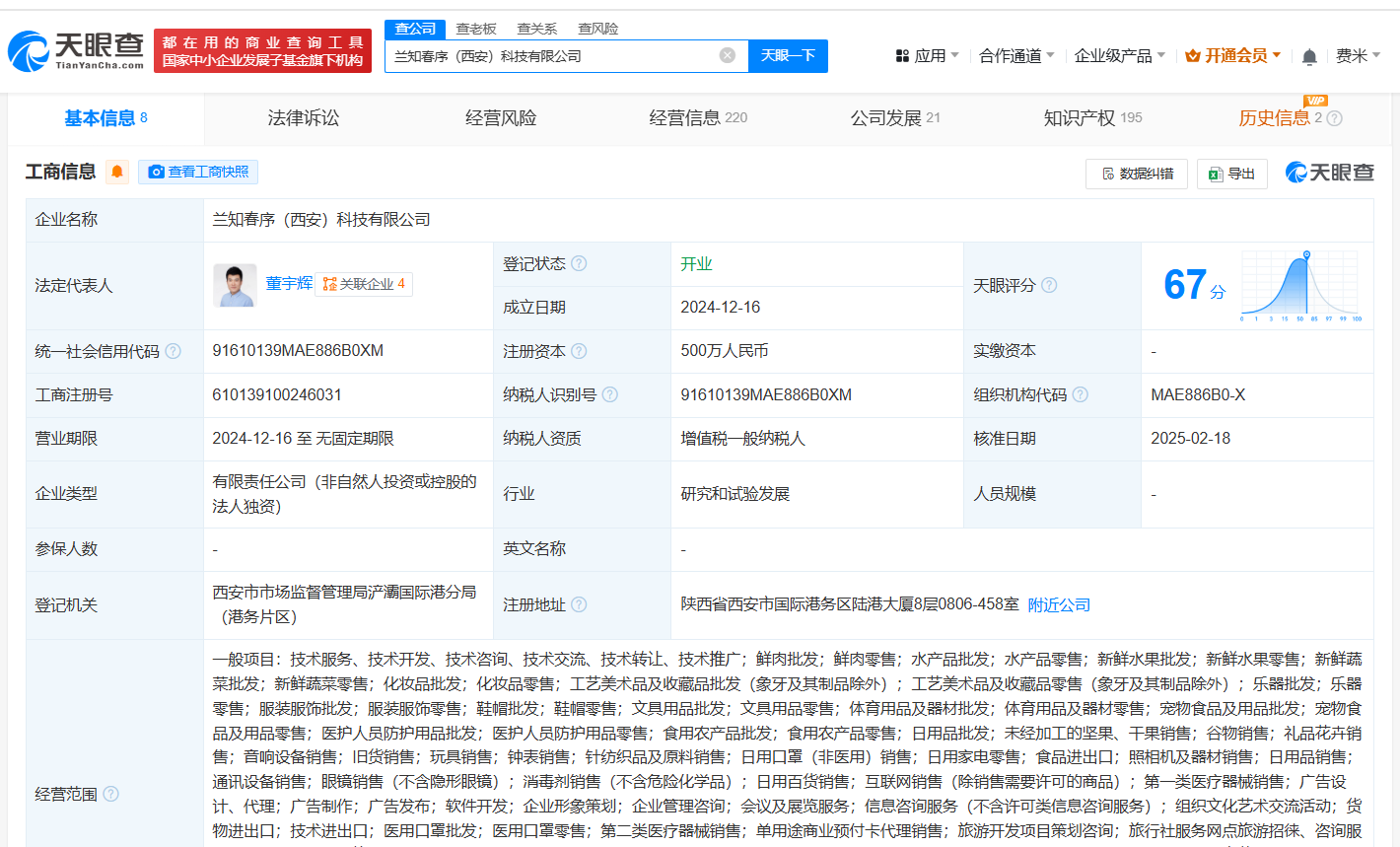The width and height of the screenshot is (1400, 847).
Task: Clear the search box with X icon
Action: click(728, 55)
